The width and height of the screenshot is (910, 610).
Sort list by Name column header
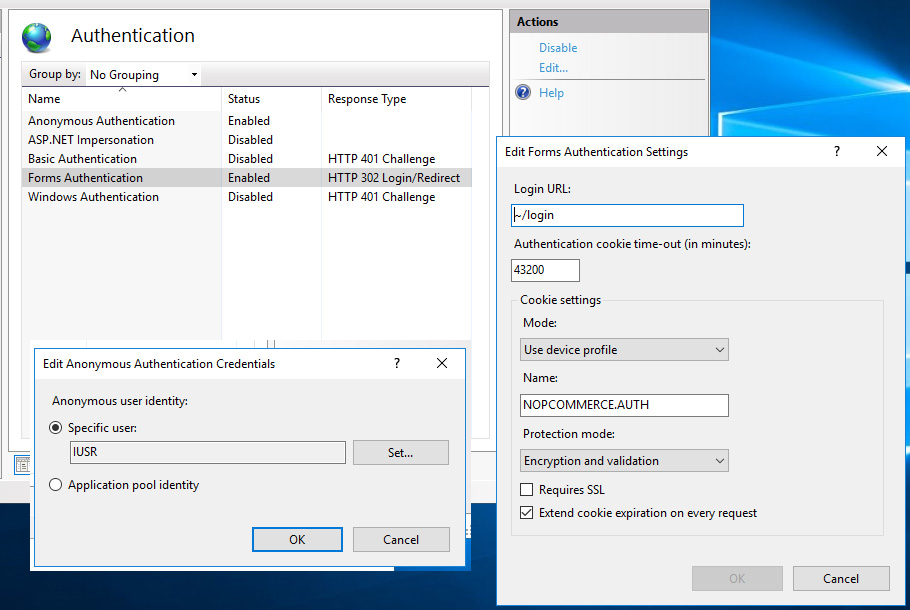click(44, 99)
